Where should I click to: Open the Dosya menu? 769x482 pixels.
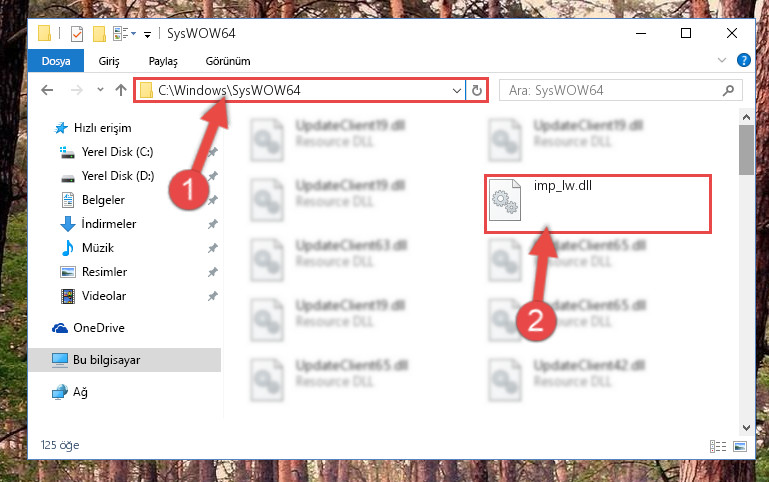(x=56, y=61)
